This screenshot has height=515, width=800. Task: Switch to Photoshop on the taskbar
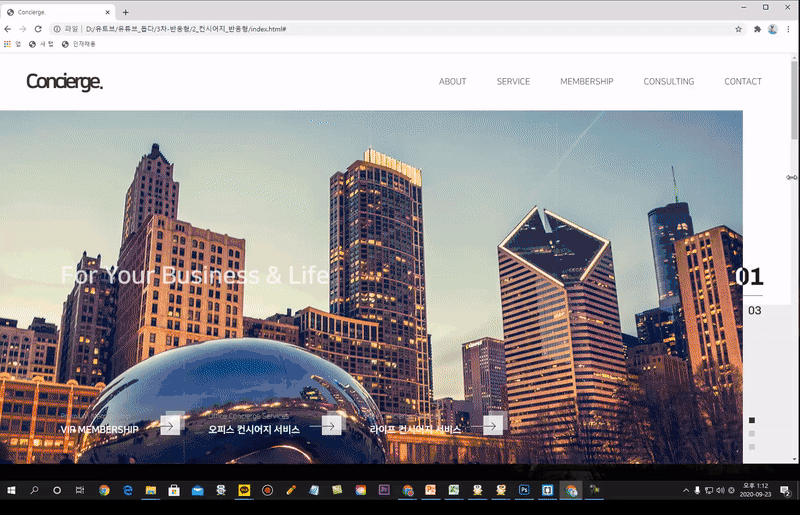(524, 491)
